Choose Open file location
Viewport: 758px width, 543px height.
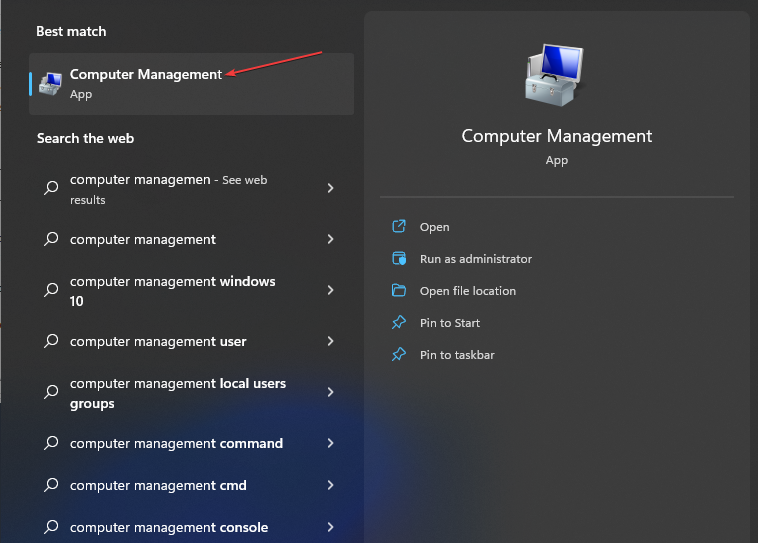click(467, 291)
